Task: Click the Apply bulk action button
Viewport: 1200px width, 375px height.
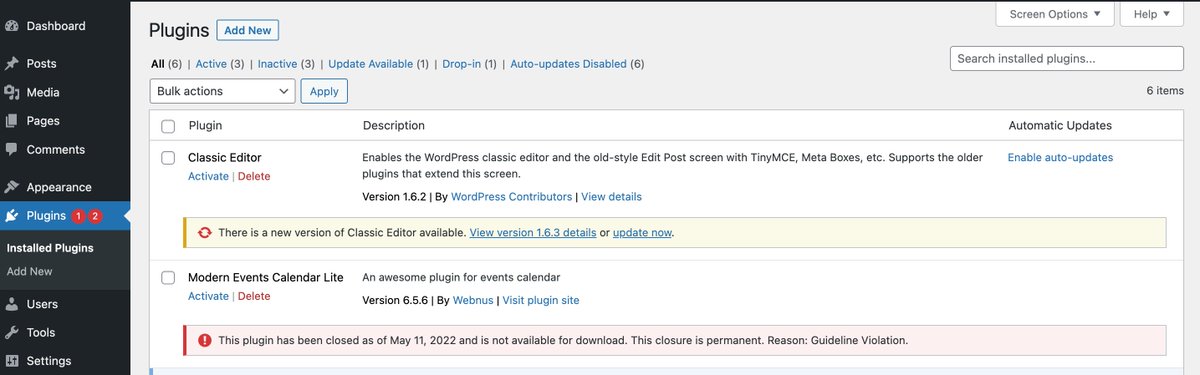Action: [x=324, y=91]
